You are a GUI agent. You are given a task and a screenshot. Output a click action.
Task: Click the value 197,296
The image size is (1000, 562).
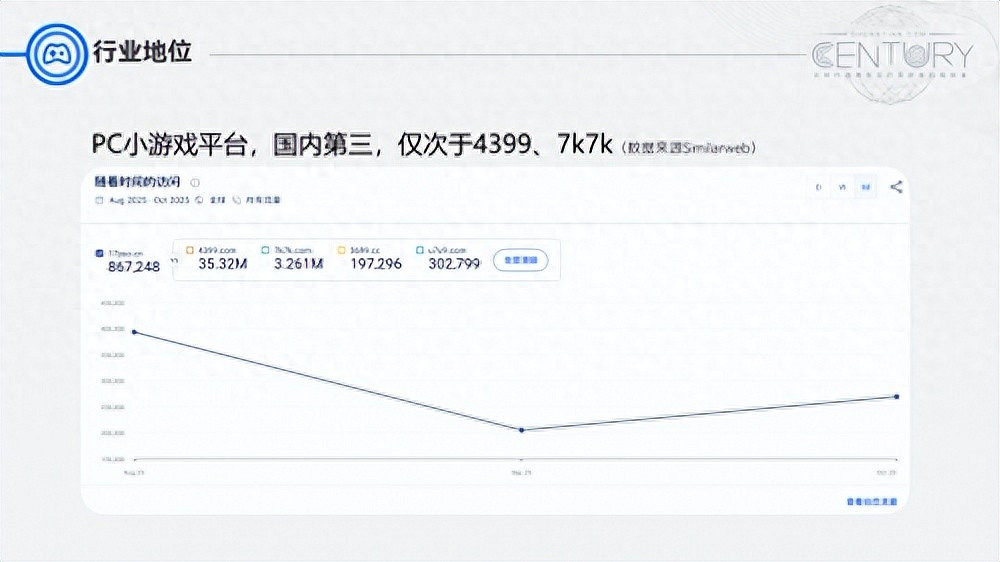tap(376, 263)
